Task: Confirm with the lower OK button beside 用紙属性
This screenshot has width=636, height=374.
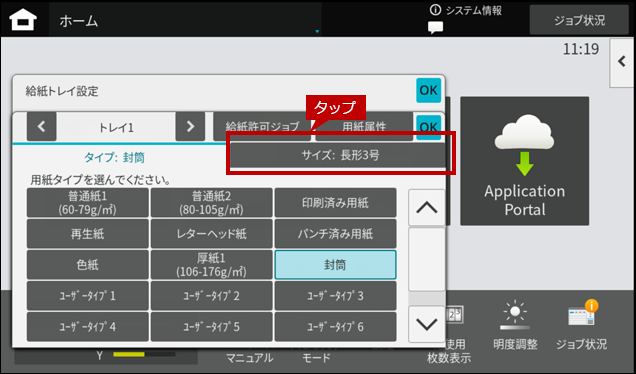Action: 428,127
